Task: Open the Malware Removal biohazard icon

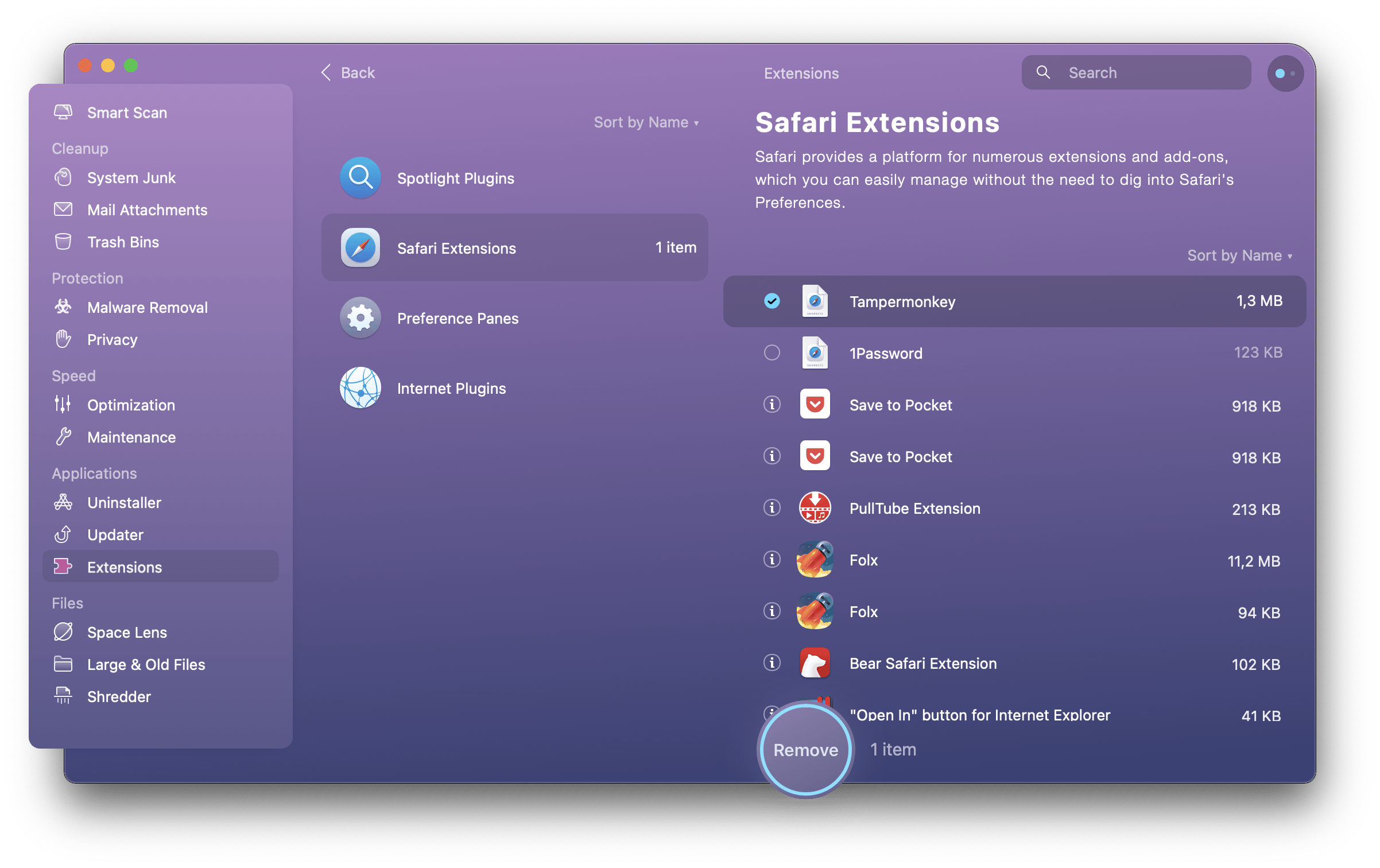Action: (63, 307)
